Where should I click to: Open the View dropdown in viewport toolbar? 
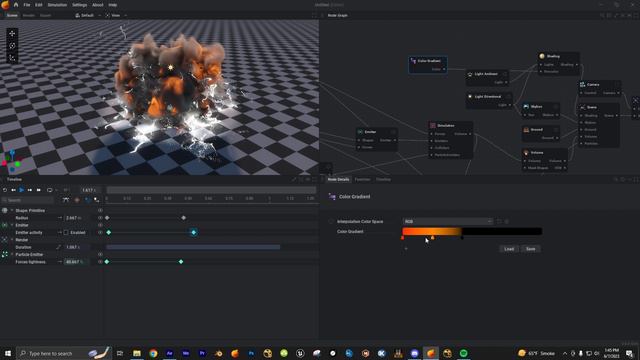coord(116,16)
